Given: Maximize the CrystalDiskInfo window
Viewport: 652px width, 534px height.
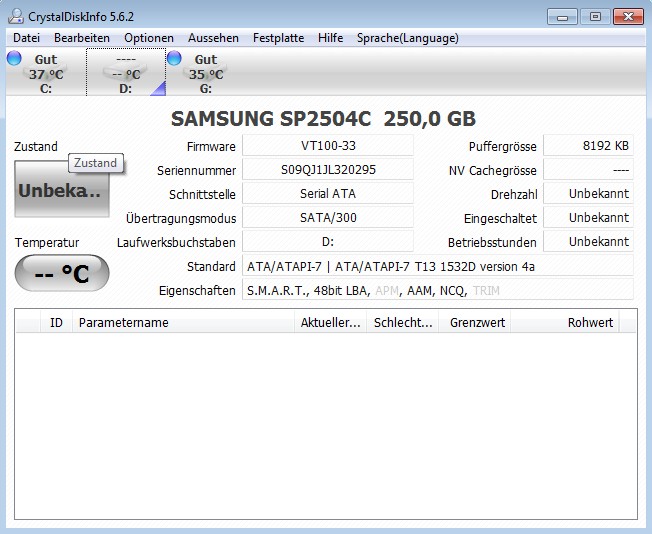Looking at the screenshot, I should point(595,17).
